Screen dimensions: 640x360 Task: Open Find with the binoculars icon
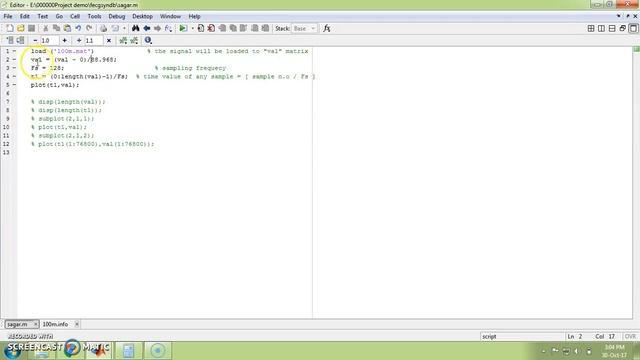136,28
